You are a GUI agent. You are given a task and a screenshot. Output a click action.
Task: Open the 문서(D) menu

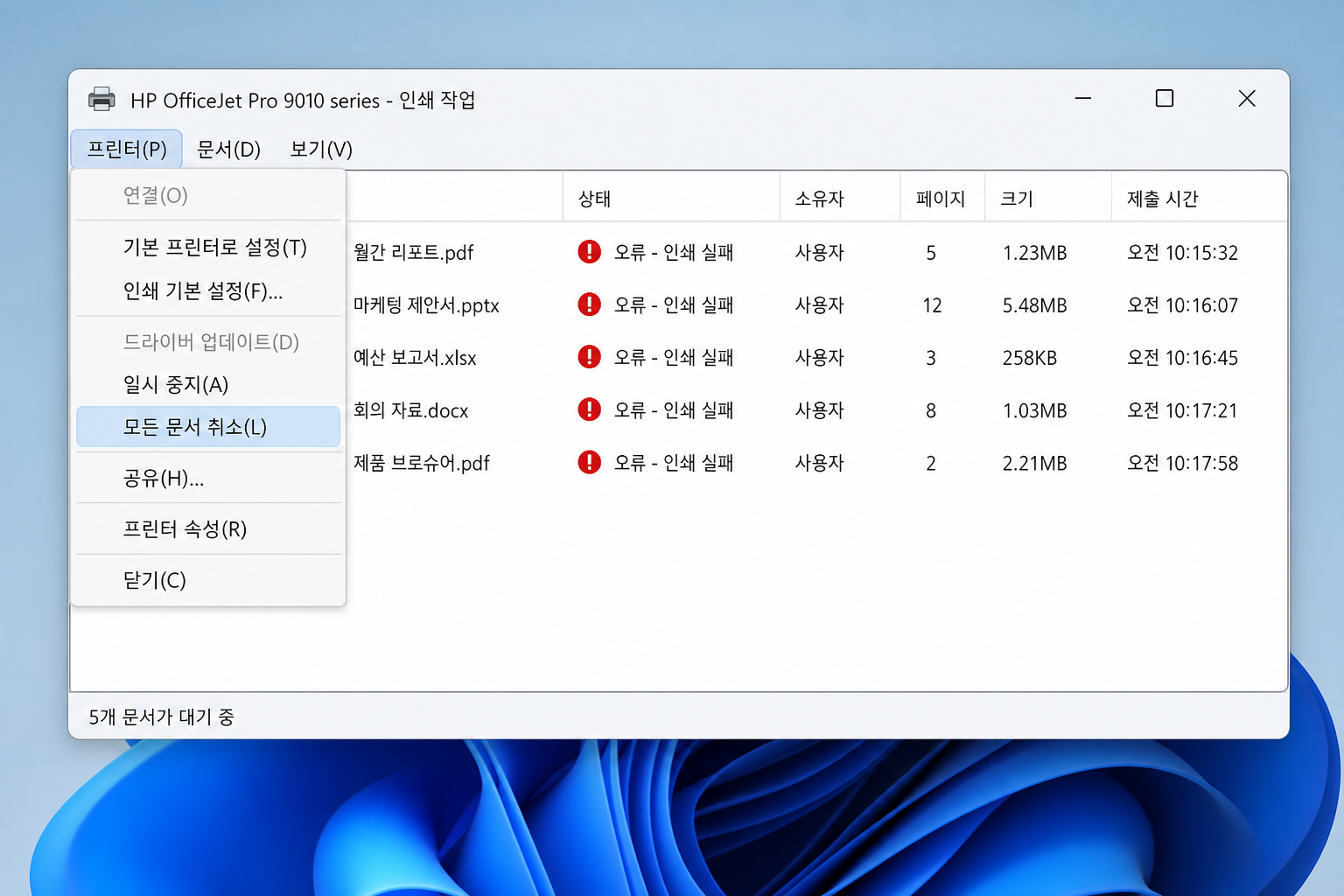coord(228,149)
